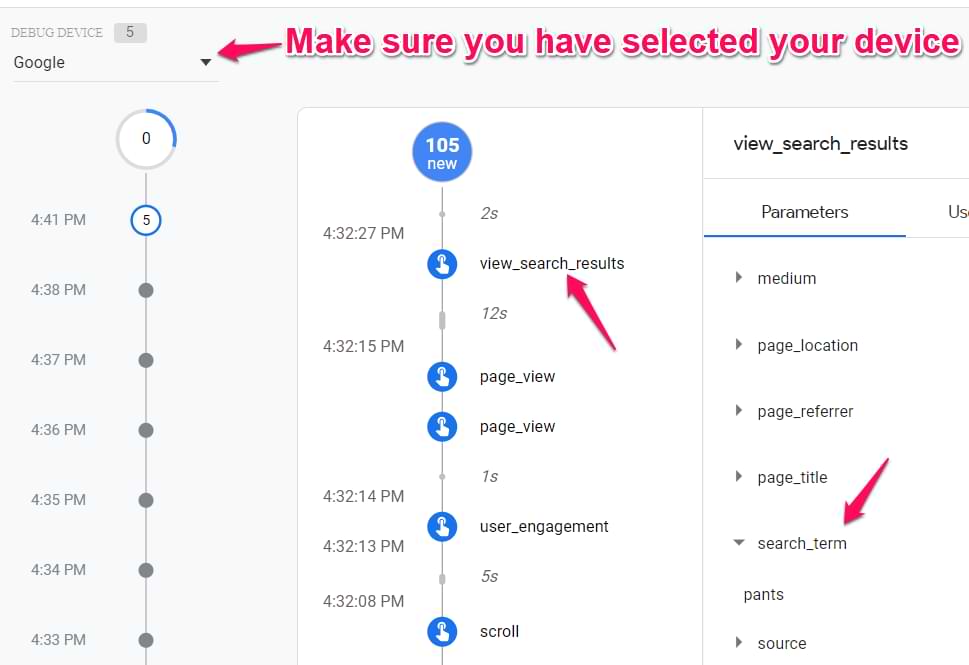Select the 4:36 PM timeline dot

146,430
